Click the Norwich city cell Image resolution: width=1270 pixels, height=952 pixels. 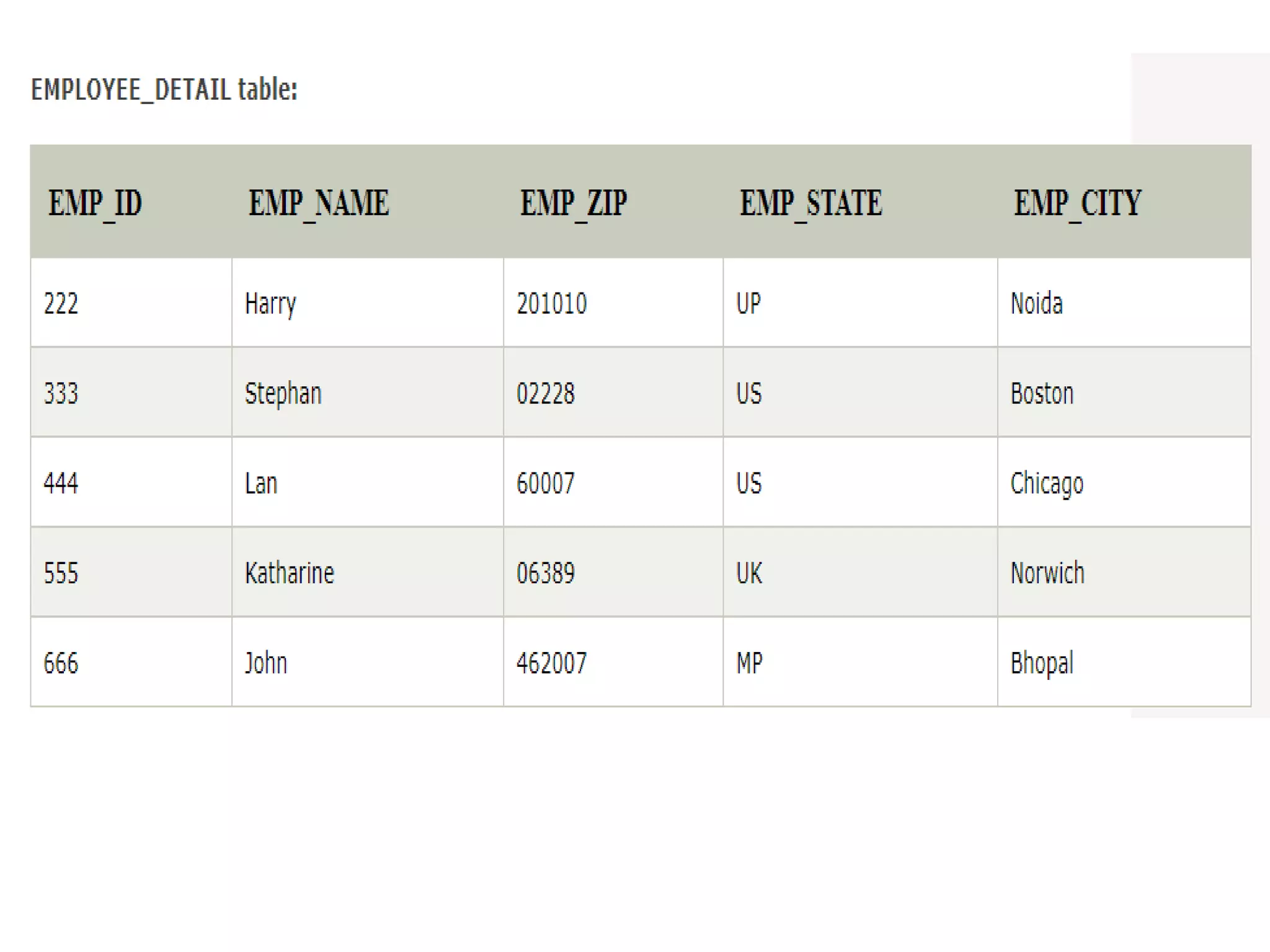(1124, 572)
